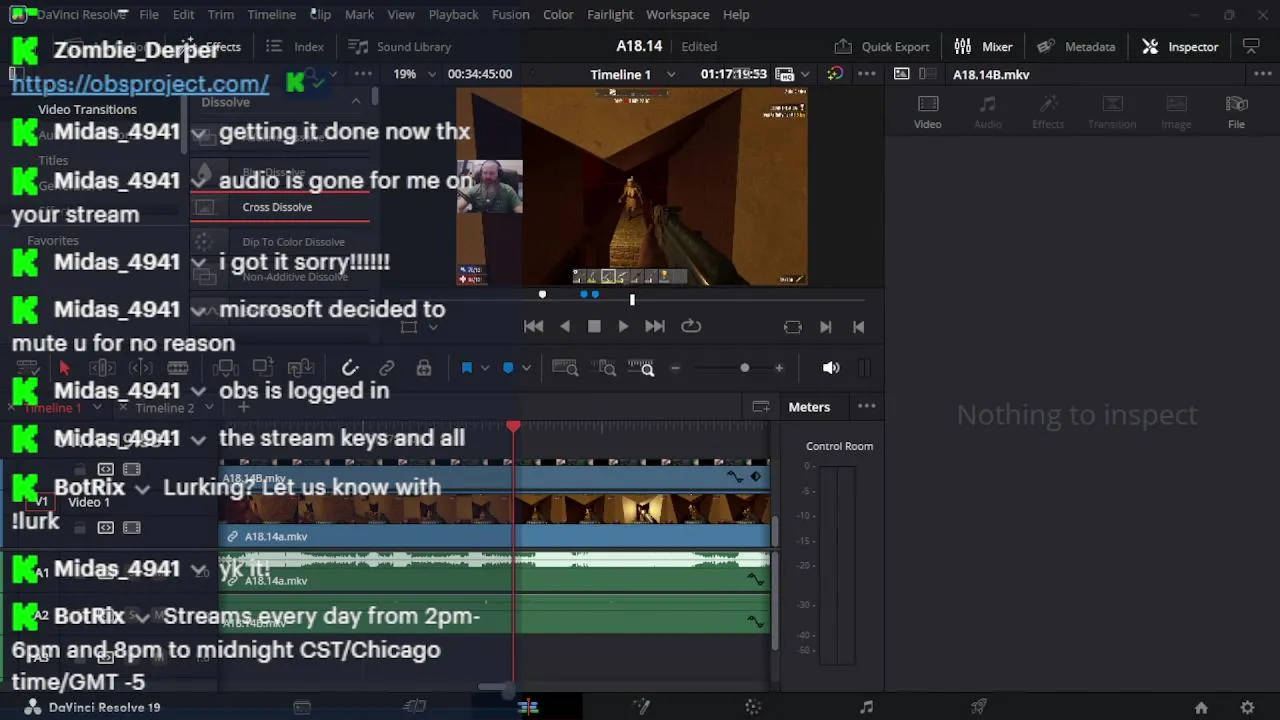
Task: Open the Cut page icon
Action: pos(414,707)
